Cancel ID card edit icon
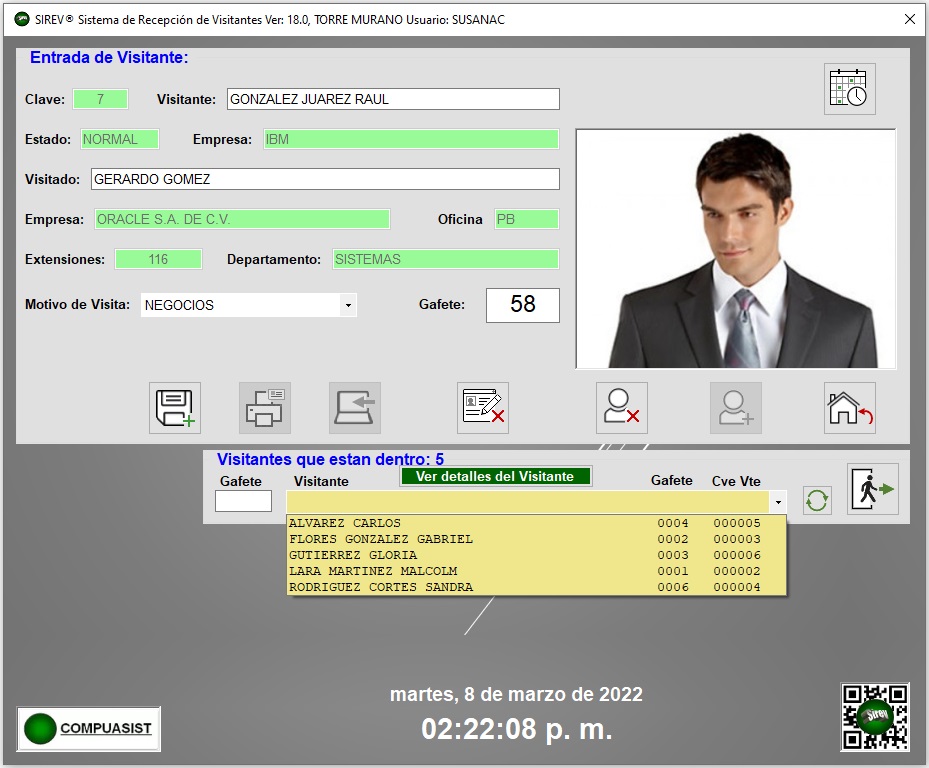This screenshot has height=768, width=929. (x=483, y=408)
